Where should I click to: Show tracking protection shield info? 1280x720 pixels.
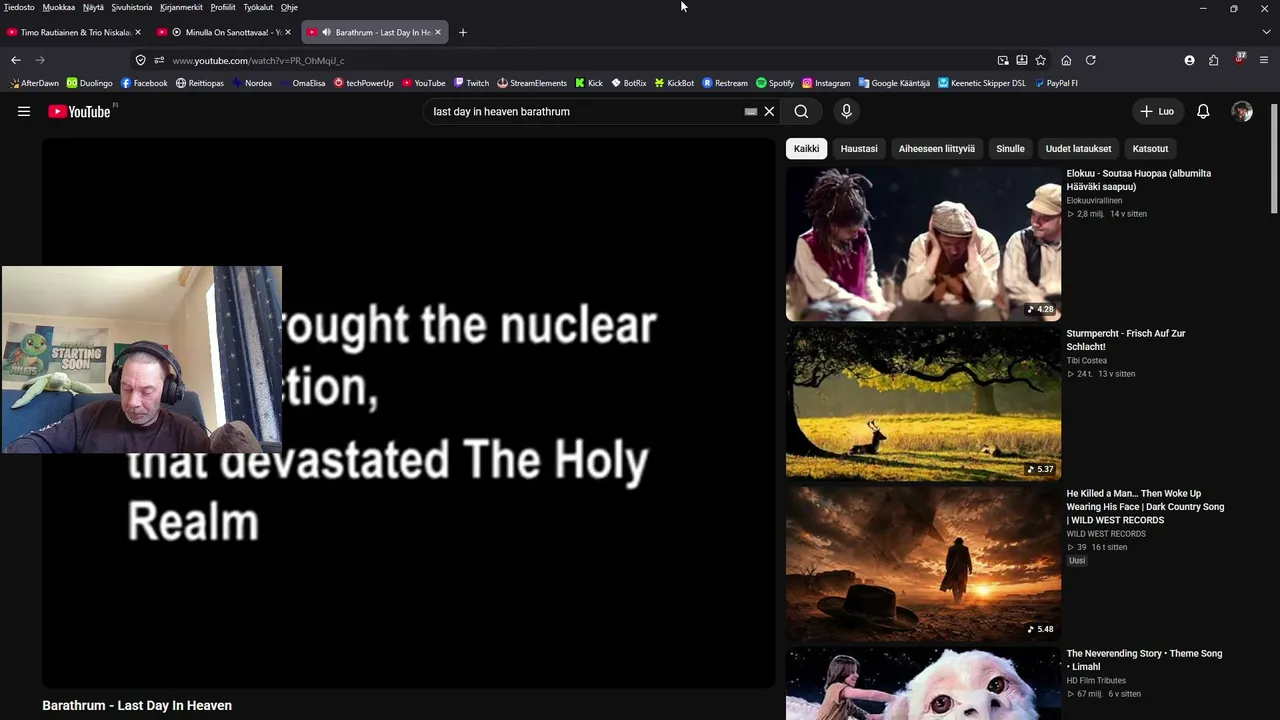coord(141,60)
